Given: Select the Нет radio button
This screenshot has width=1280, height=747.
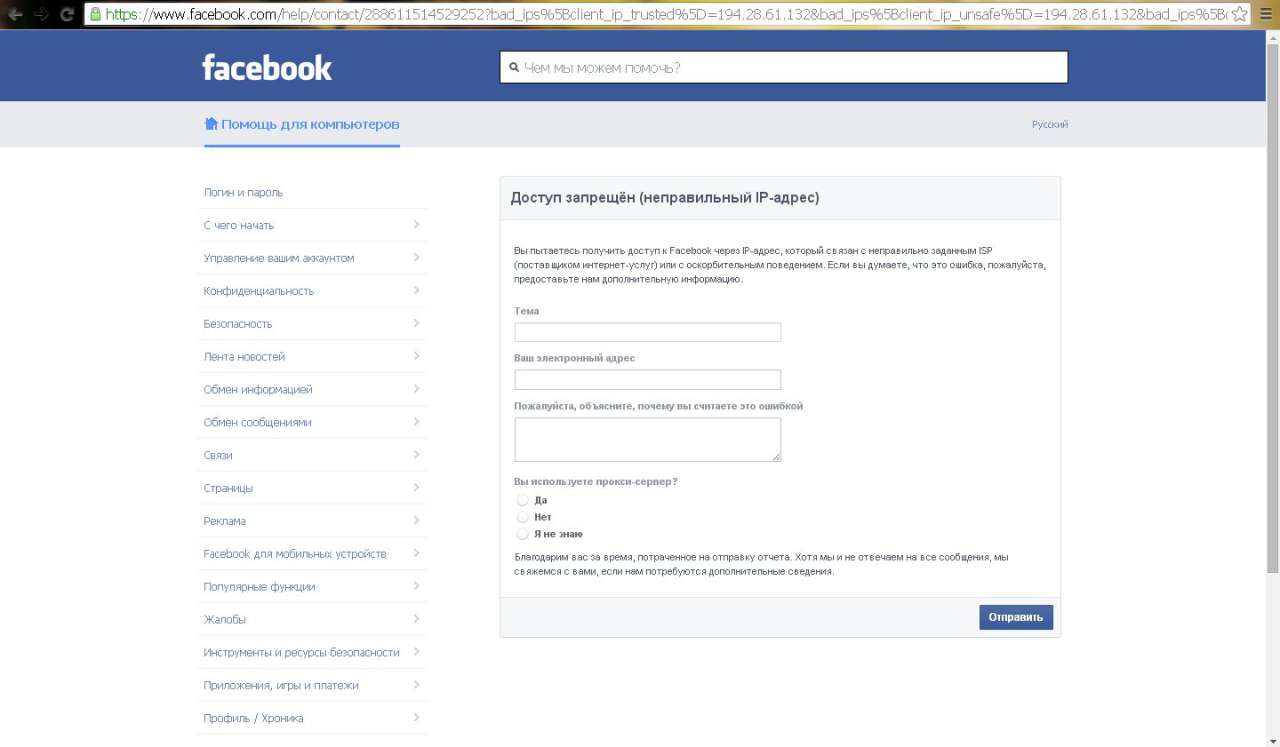Looking at the screenshot, I should pos(522,517).
